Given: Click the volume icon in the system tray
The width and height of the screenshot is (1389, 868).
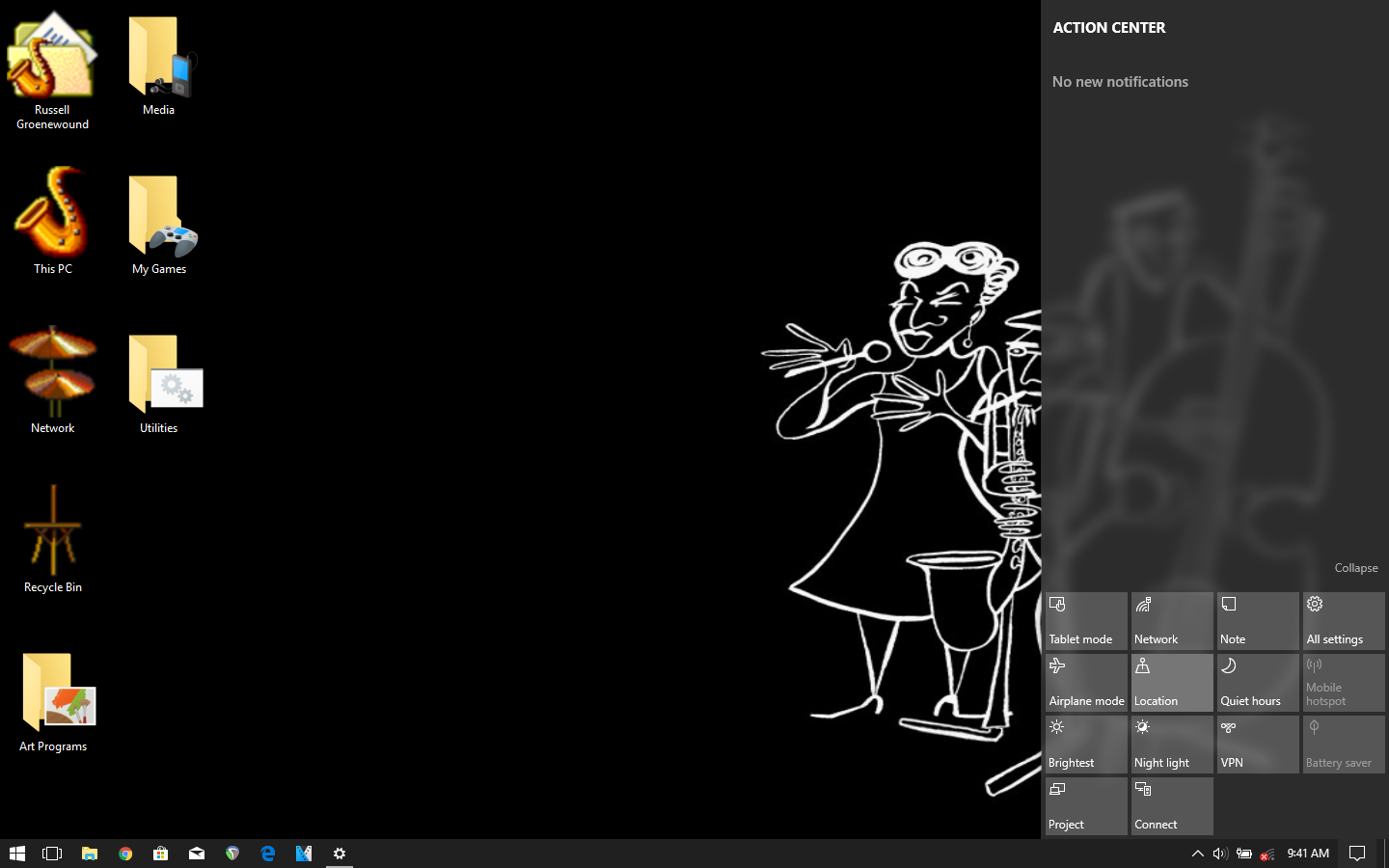Looking at the screenshot, I should 1219,854.
